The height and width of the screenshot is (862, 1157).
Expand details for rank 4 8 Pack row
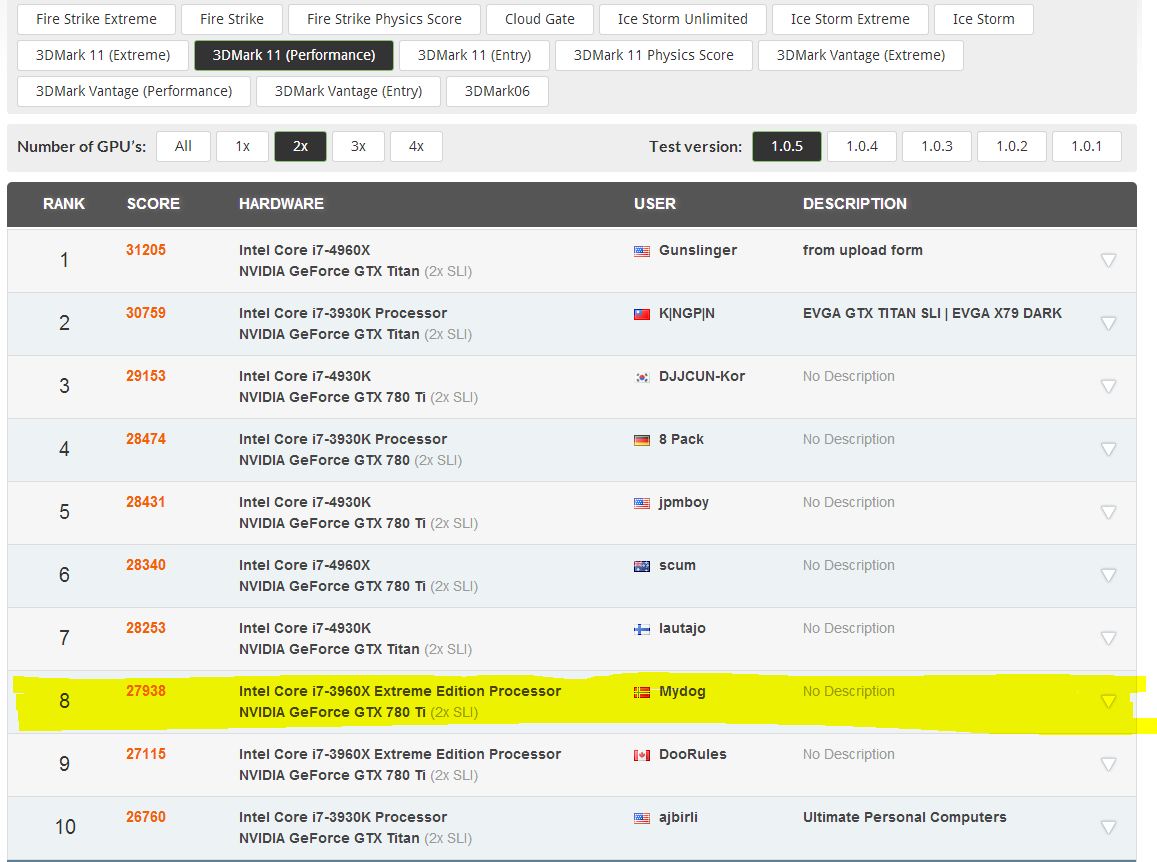pyautogui.click(x=1108, y=449)
